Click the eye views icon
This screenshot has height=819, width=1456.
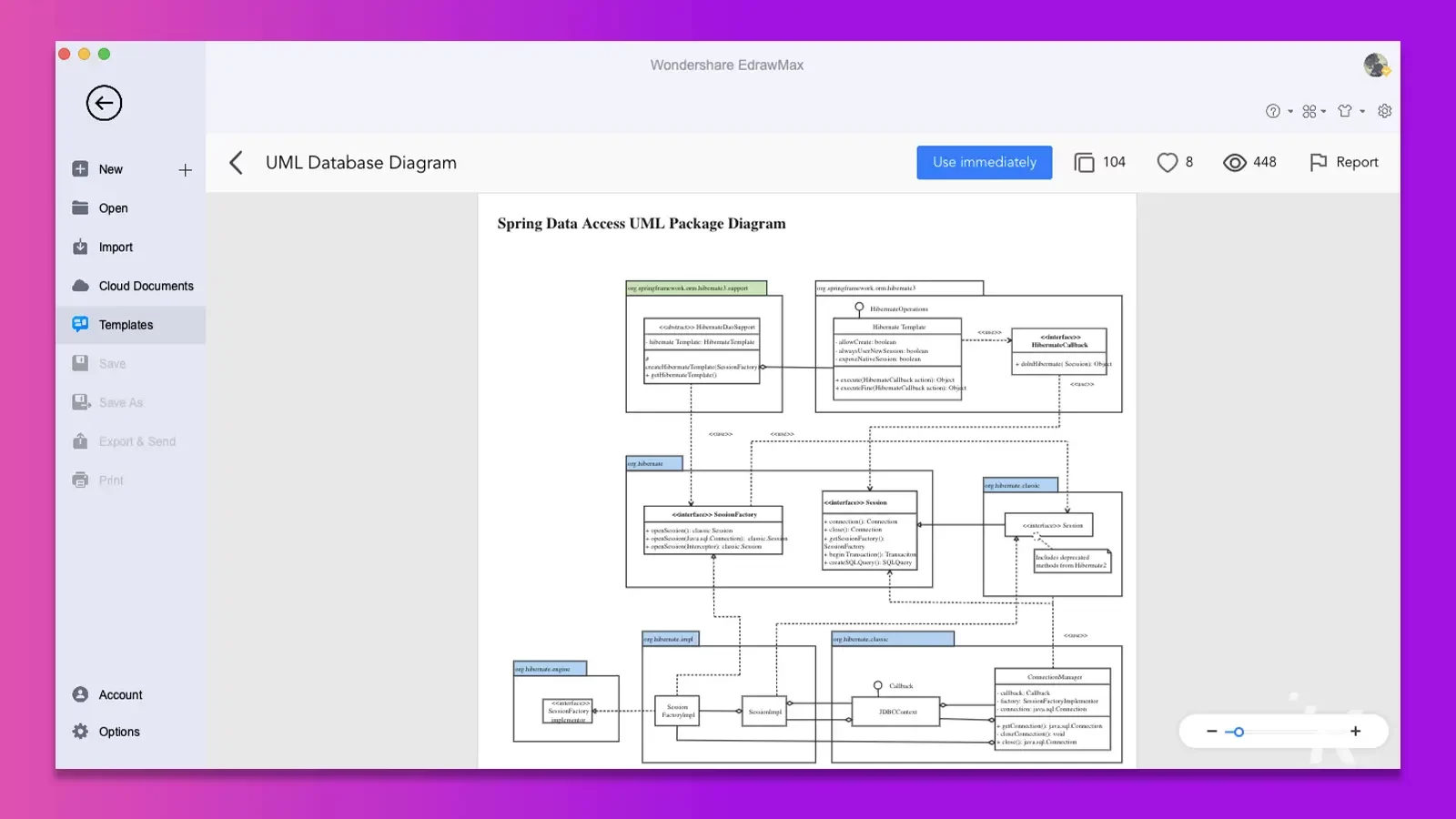(1234, 163)
